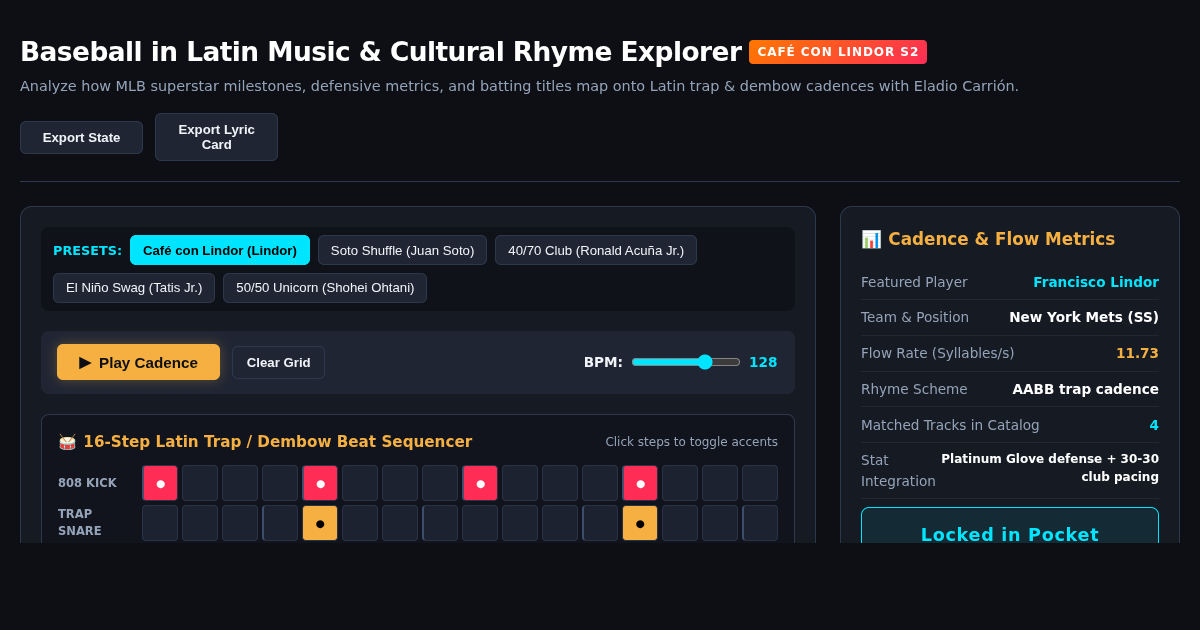Toggle 808 Kick step 2
Viewport: 1200px width, 630px height.
[200, 483]
